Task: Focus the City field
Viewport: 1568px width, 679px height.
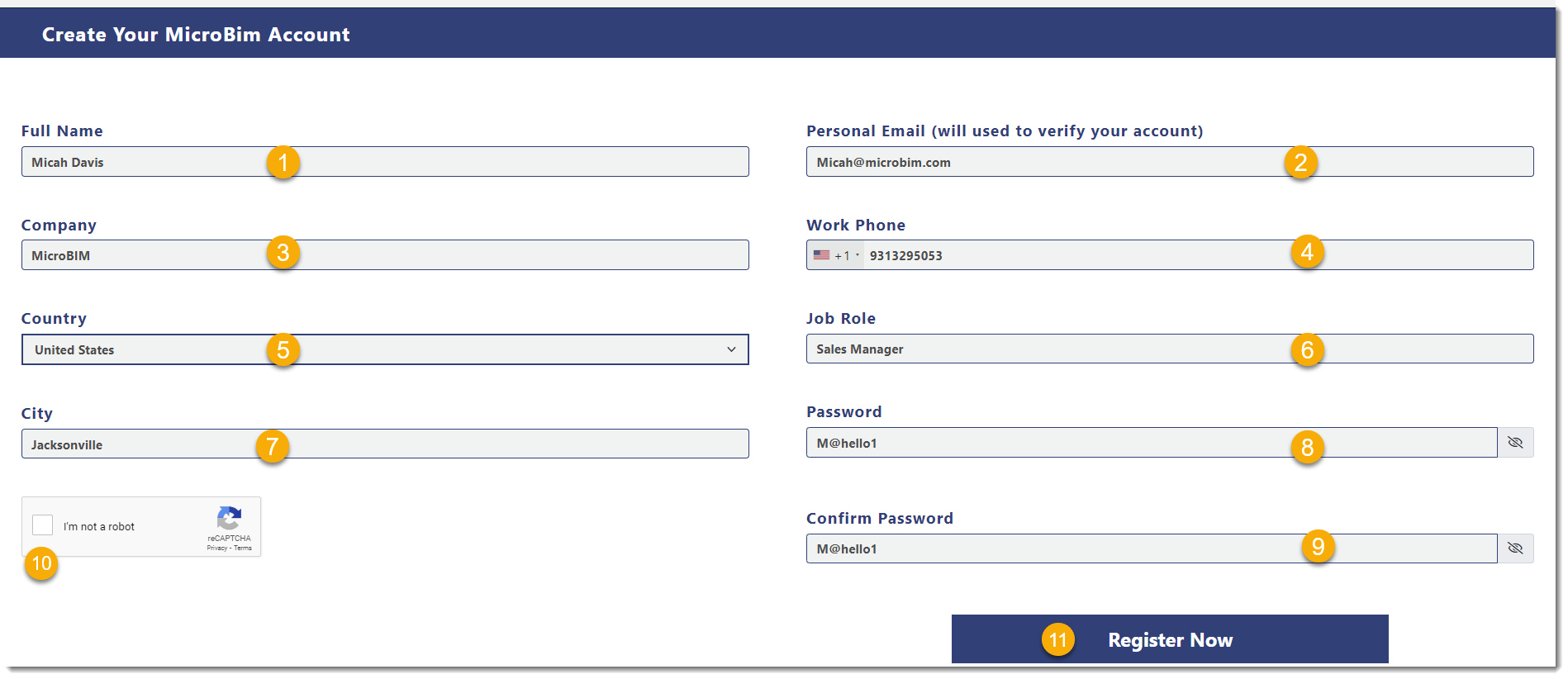Action: (385, 444)
